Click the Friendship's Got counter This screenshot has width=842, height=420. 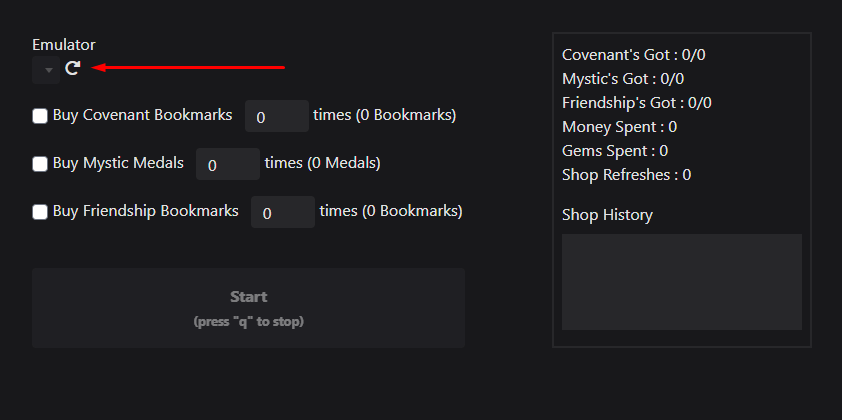637,103
